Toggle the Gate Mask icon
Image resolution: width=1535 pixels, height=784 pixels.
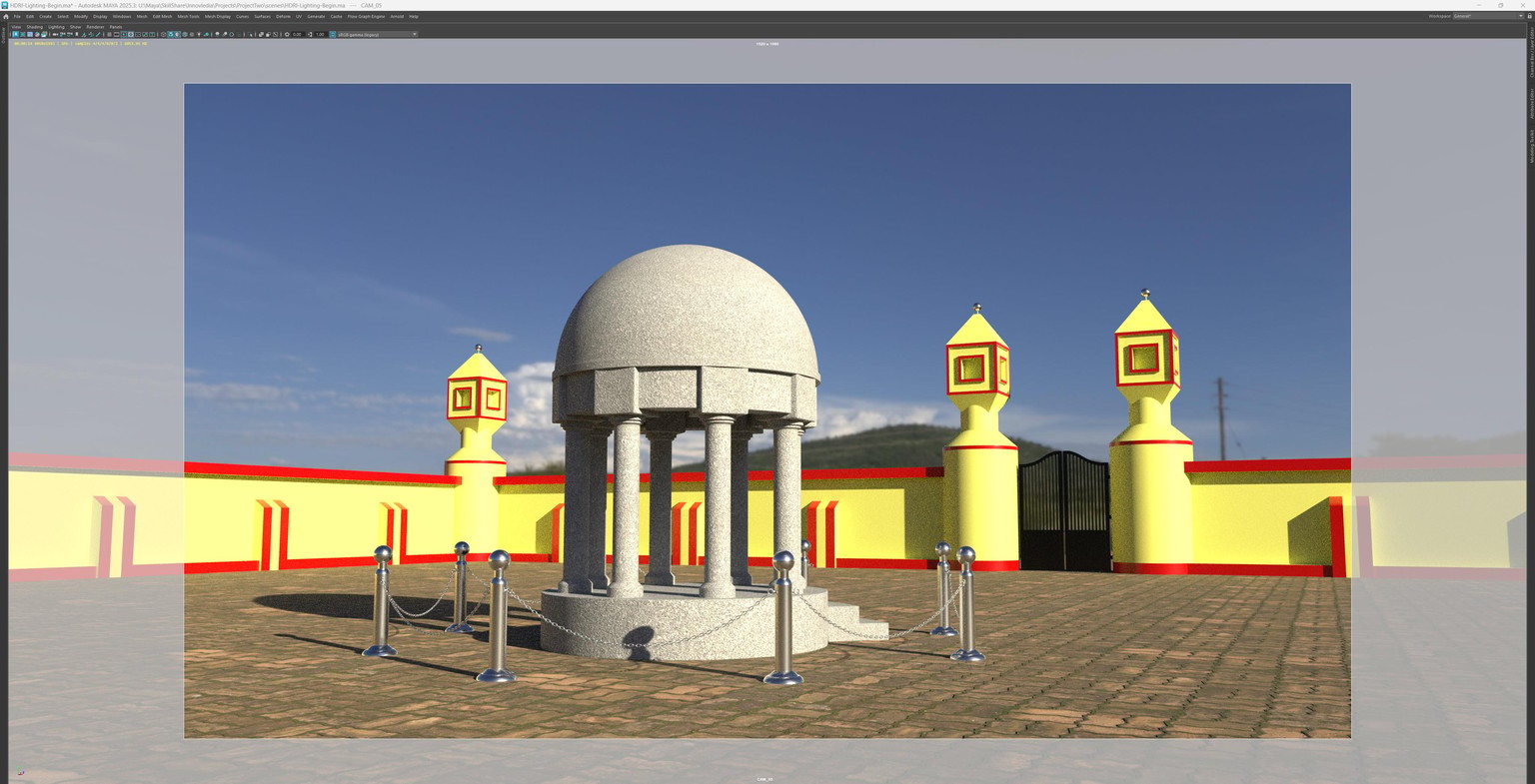131,34
